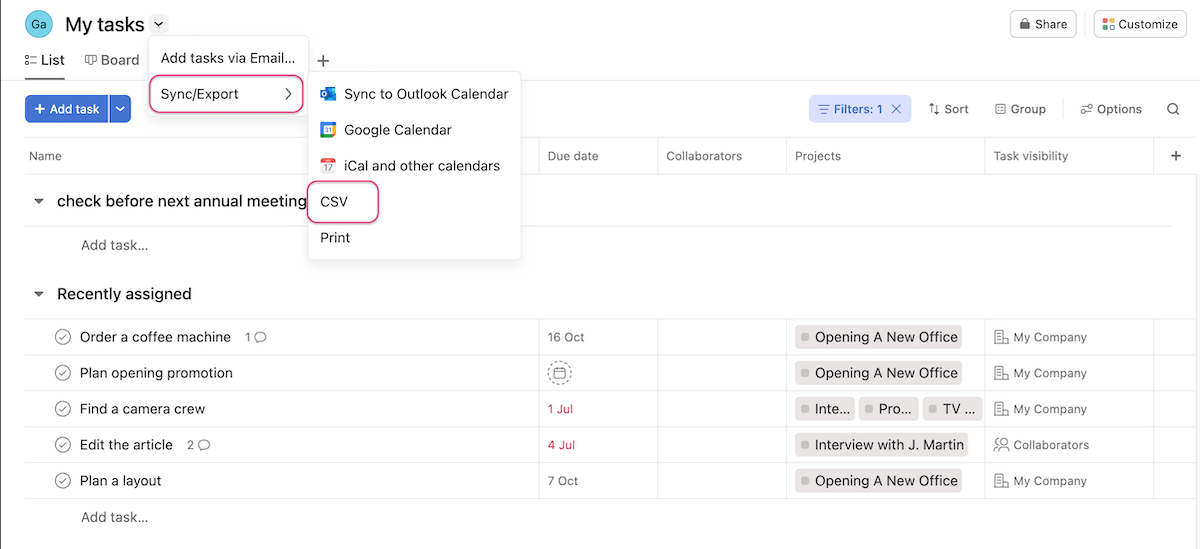
Task: Set due date for Plan opening promotion
Action: (560, 373)
